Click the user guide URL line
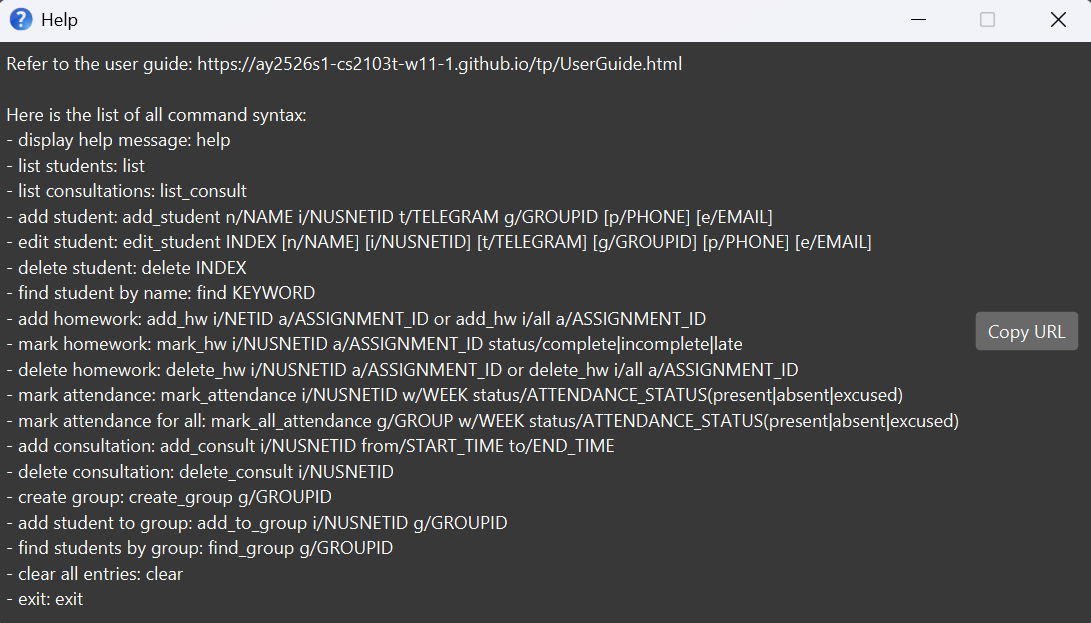1091x623 pixels. click(x=344, y=64)
